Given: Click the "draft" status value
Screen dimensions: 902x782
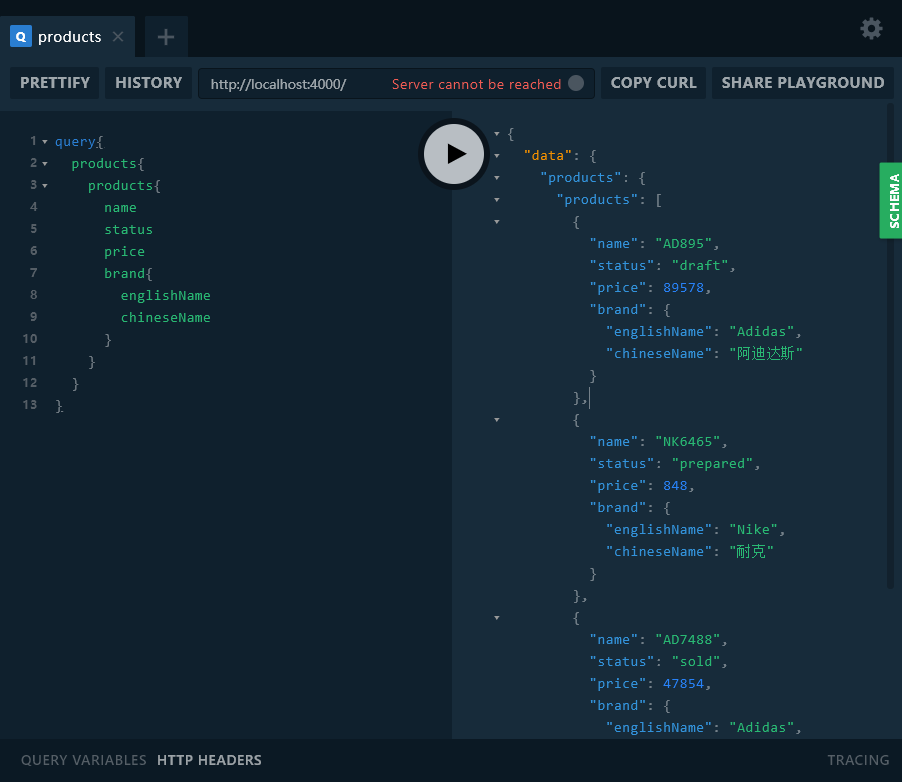Looking at the screenshot, I should point(700,265).
